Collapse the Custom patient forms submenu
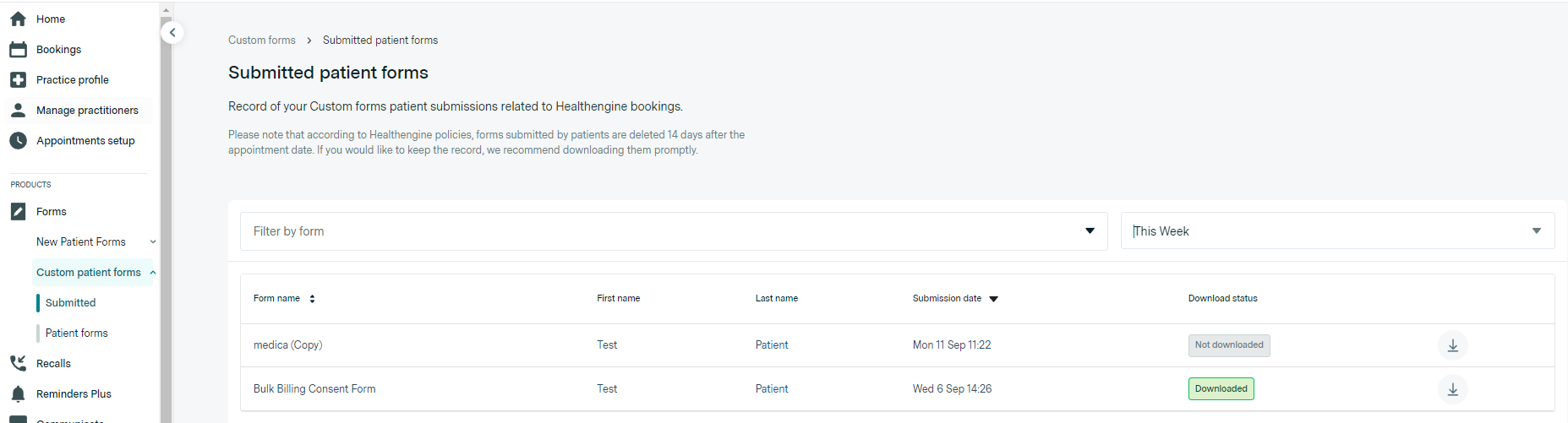The height and width of the screenshot is (423, 1568). tap(153, 273)
